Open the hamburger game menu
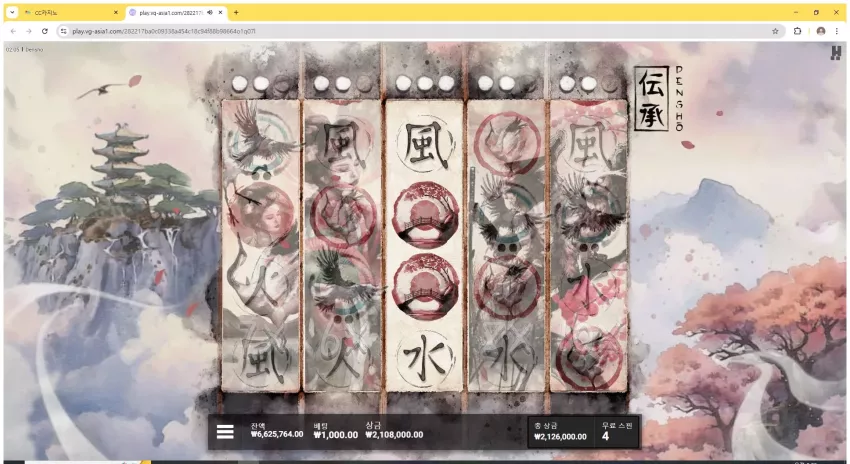 (x=225, y=432)
